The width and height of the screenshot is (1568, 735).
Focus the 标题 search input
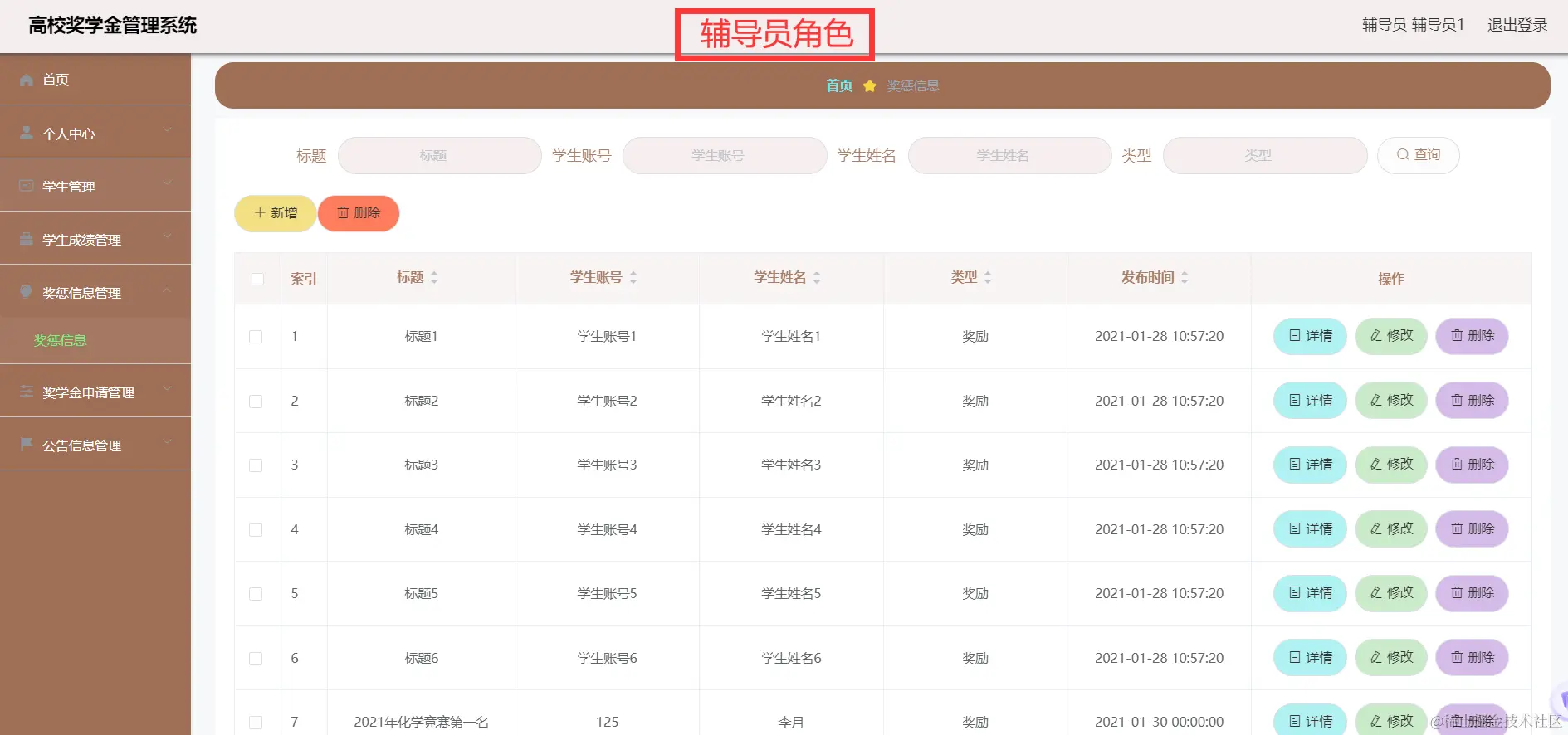(440, 155)
